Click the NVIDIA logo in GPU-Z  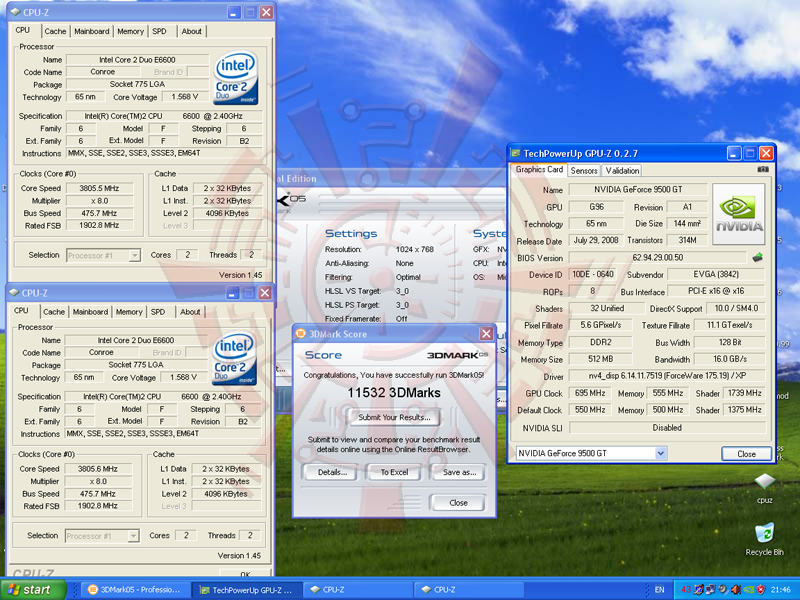click(738, 214)
